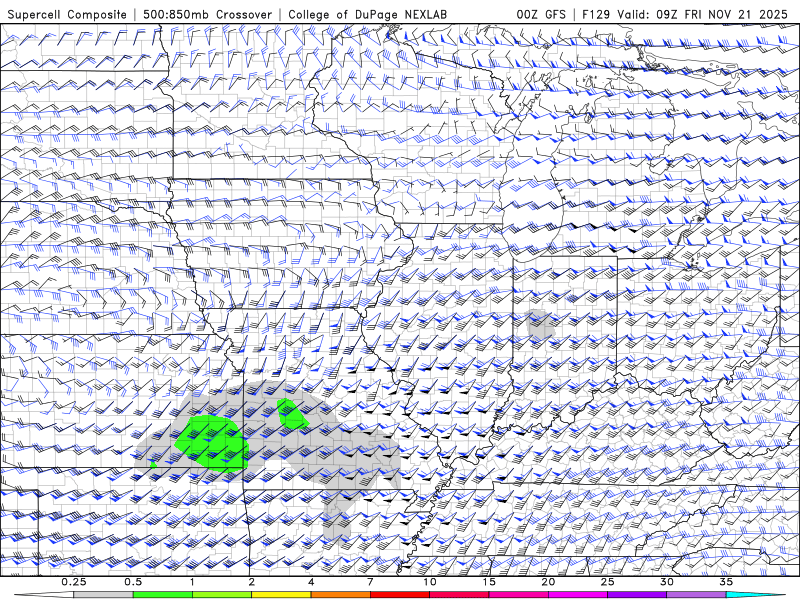Click the legend value 25
The image size is (800, 600).
pyautogui.click(x=607, y=582)
